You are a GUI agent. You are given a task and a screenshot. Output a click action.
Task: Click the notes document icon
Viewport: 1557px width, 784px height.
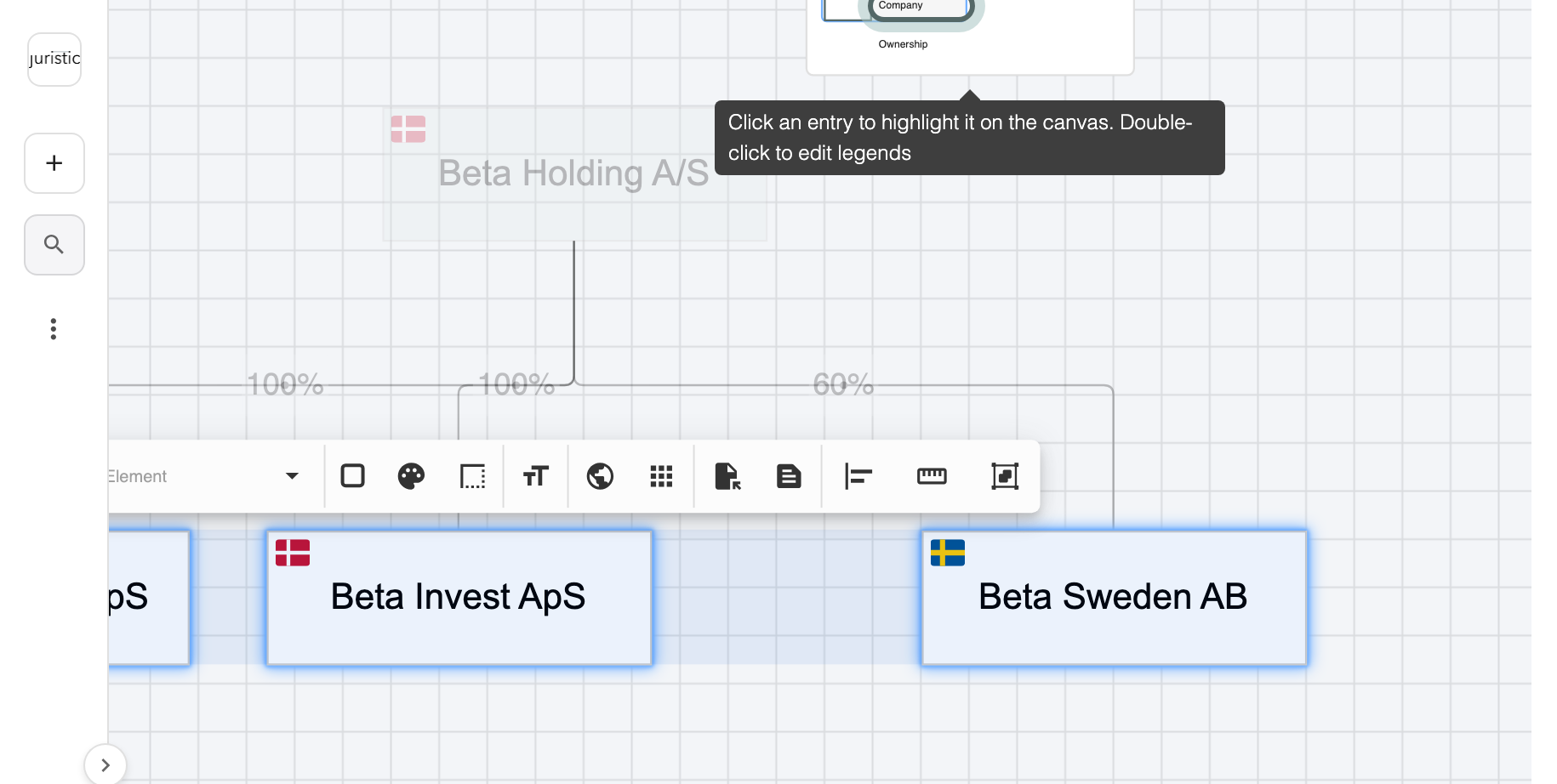(x=789, y=476)
